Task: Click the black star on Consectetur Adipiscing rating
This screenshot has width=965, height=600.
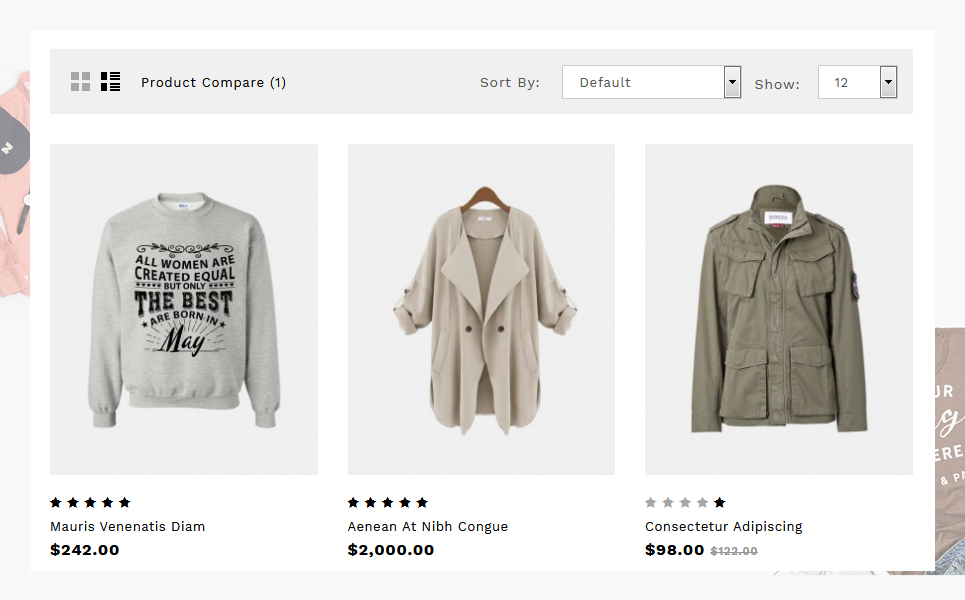Action: point(720,503)
